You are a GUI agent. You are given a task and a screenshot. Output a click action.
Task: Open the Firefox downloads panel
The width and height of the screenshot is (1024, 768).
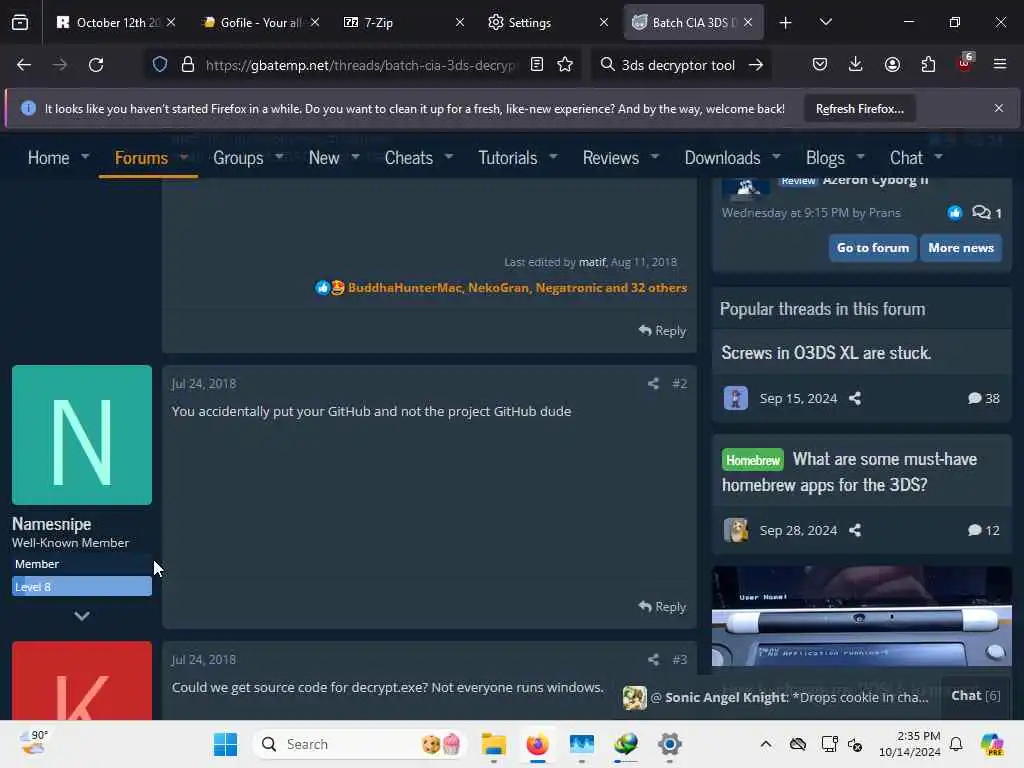tap(856, 65)
